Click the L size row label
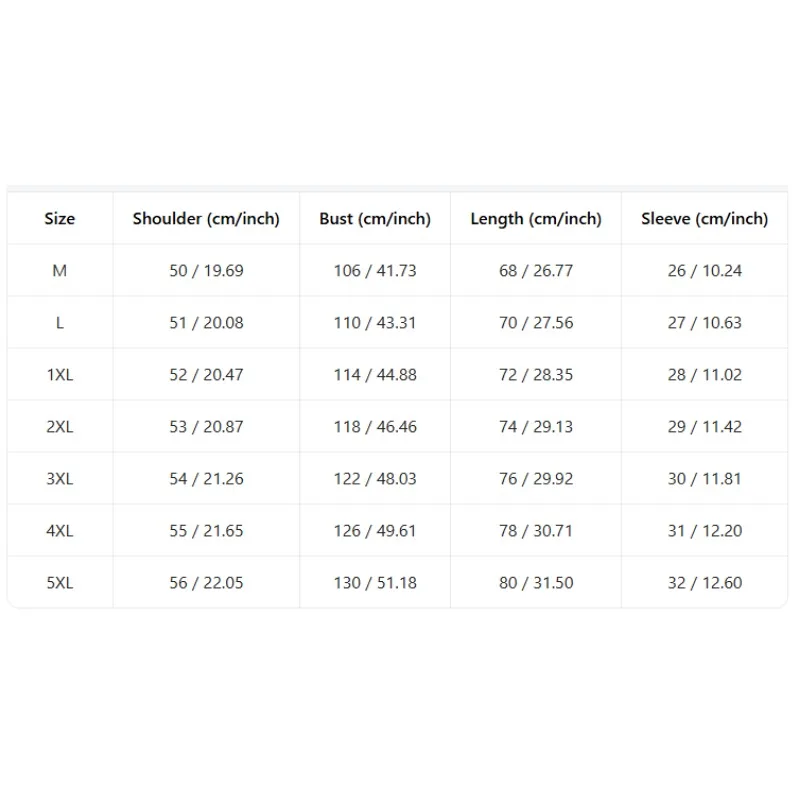 60,322
